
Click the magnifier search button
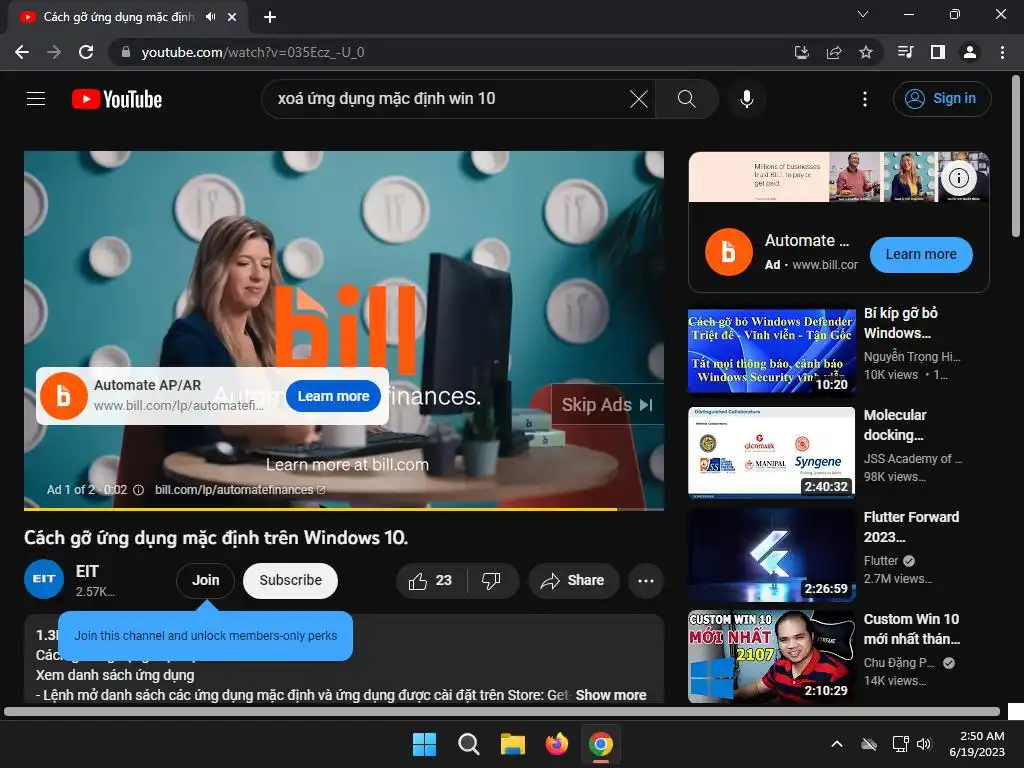[x=686, y=99]
